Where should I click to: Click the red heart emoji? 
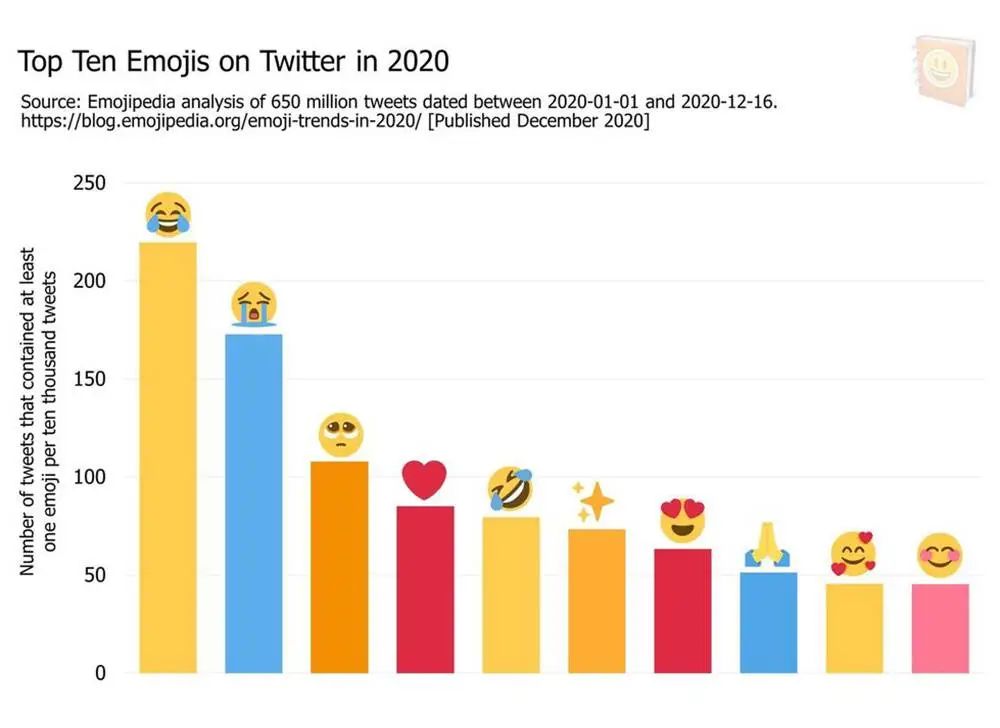425,481
